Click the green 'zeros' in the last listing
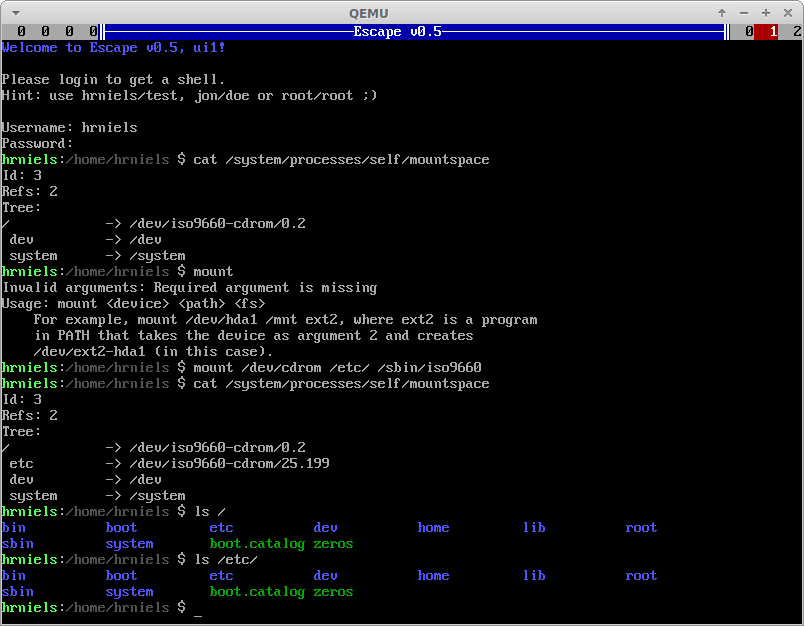The height and width of the screenshot is (626, 804). (333, 592)
